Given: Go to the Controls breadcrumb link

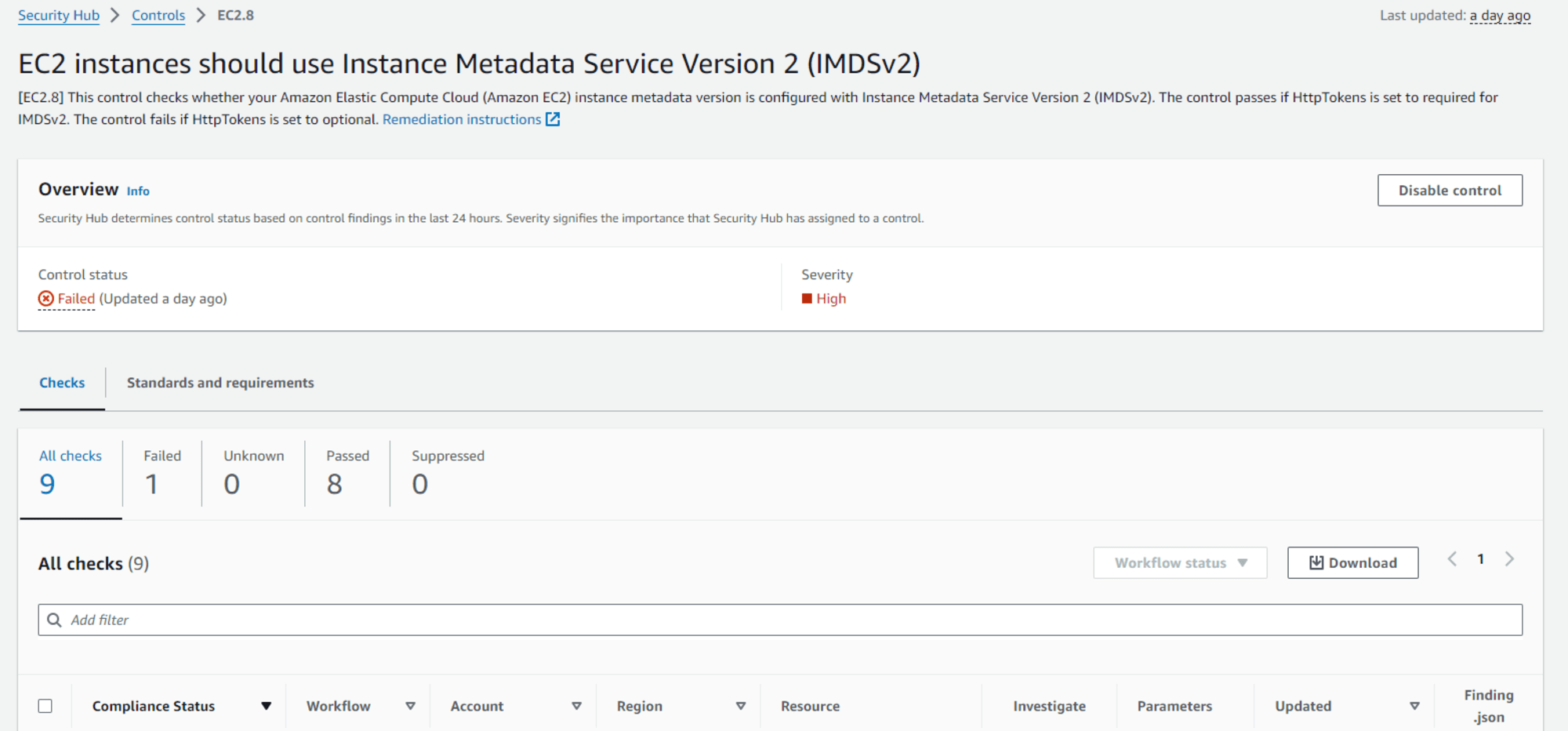Looking at the screenshot, I should pyautogui.click(x=158, y=16).
